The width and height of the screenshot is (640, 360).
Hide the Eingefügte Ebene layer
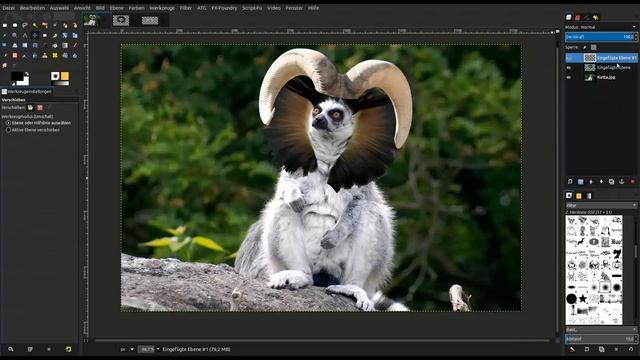(x=569, y=67)
